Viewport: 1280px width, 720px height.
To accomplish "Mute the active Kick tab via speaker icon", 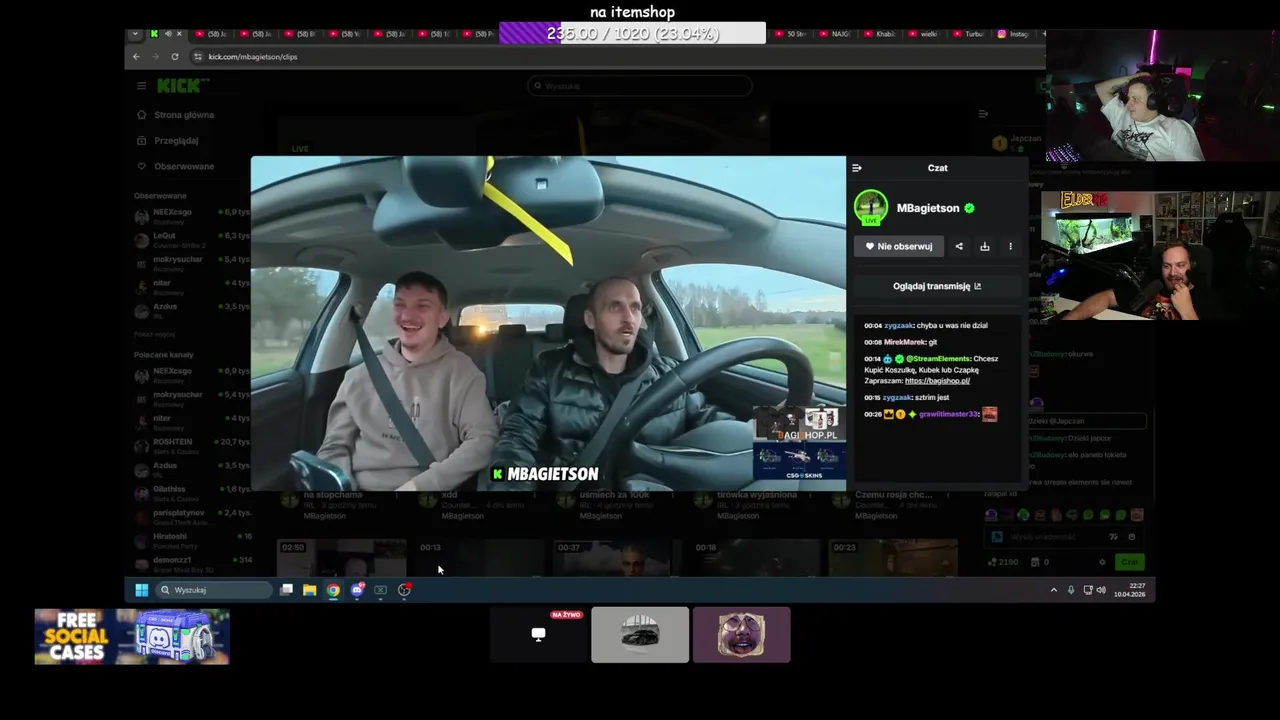I will [167, 34].
